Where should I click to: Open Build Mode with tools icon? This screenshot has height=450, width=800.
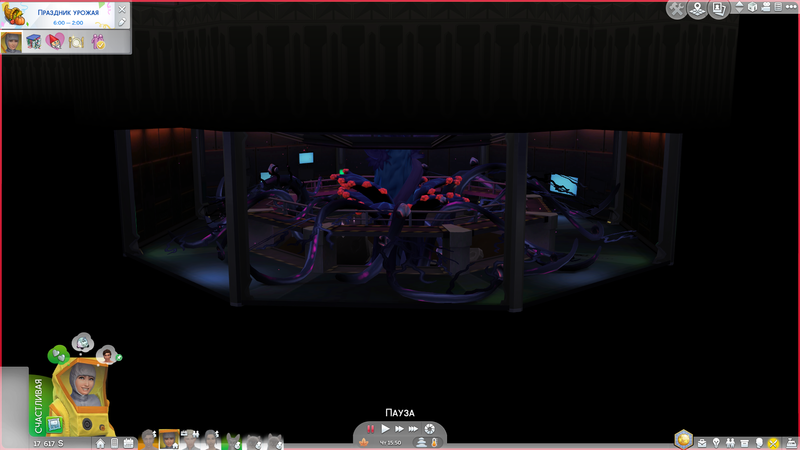pyautogui.click(x=677, y=9)
